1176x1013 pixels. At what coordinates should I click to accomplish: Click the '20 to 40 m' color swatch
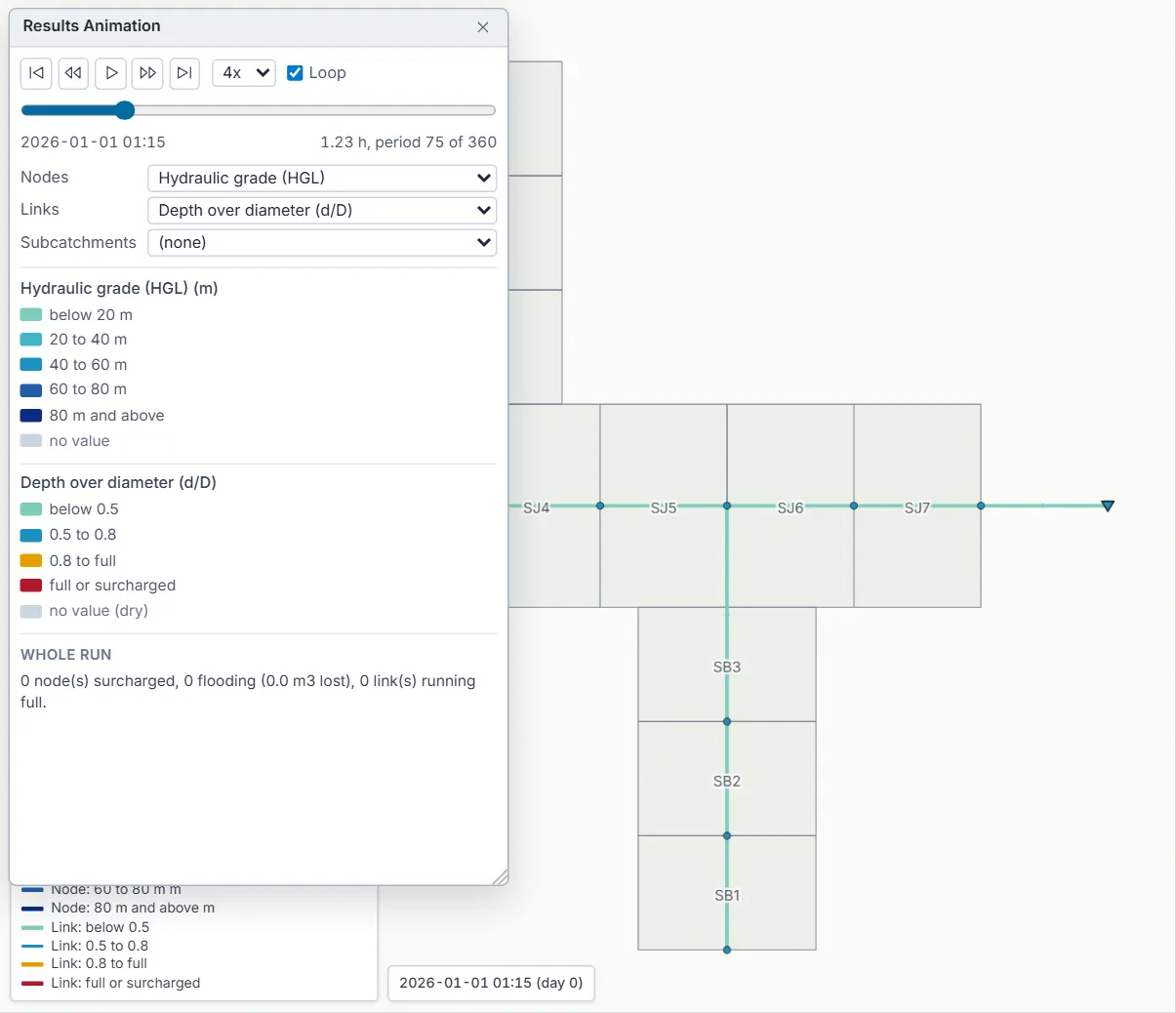(x=31, y=340)
